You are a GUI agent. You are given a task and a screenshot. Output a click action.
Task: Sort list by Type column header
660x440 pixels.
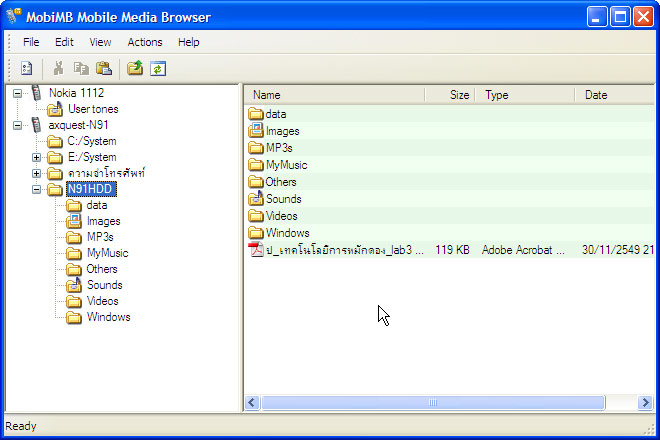click(x=525, y=95)
